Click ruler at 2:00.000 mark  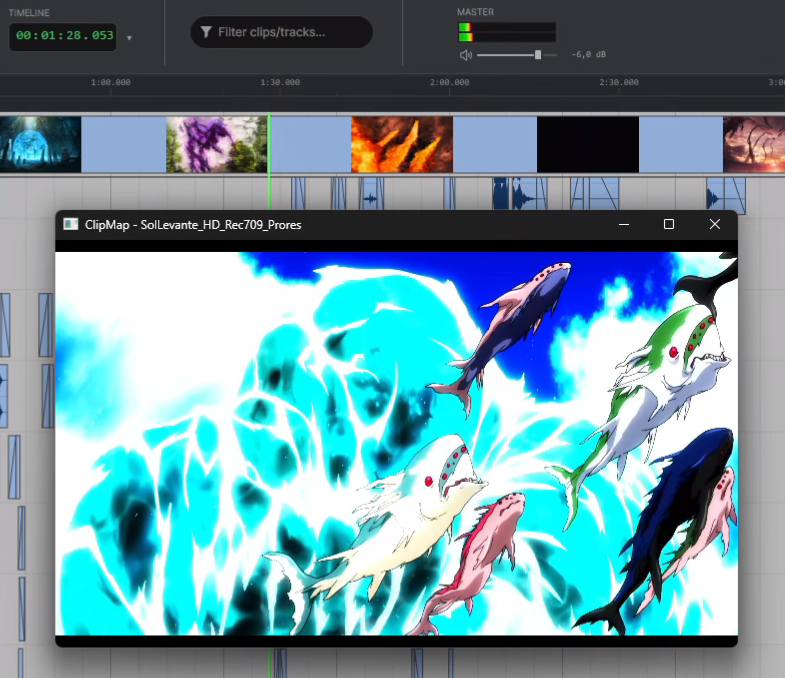coord(450,82)
